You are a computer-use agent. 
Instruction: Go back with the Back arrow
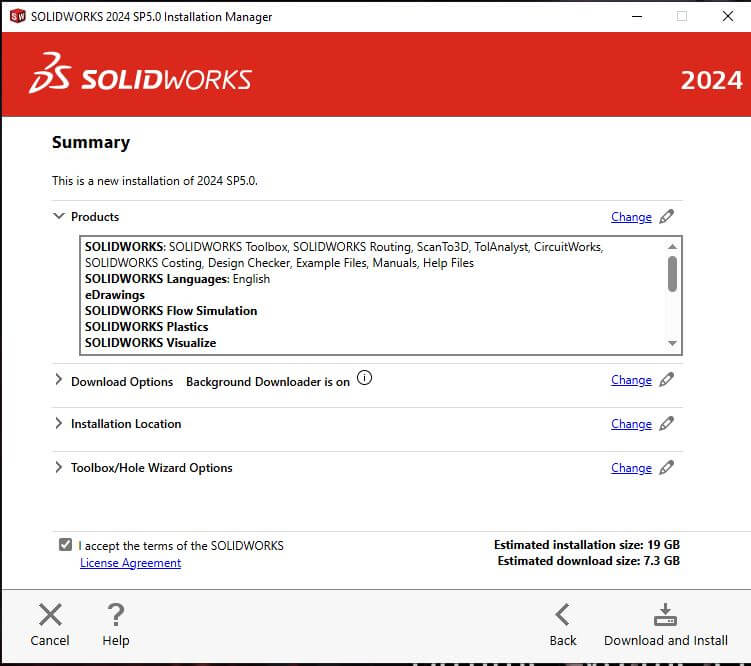coord(563,615)
